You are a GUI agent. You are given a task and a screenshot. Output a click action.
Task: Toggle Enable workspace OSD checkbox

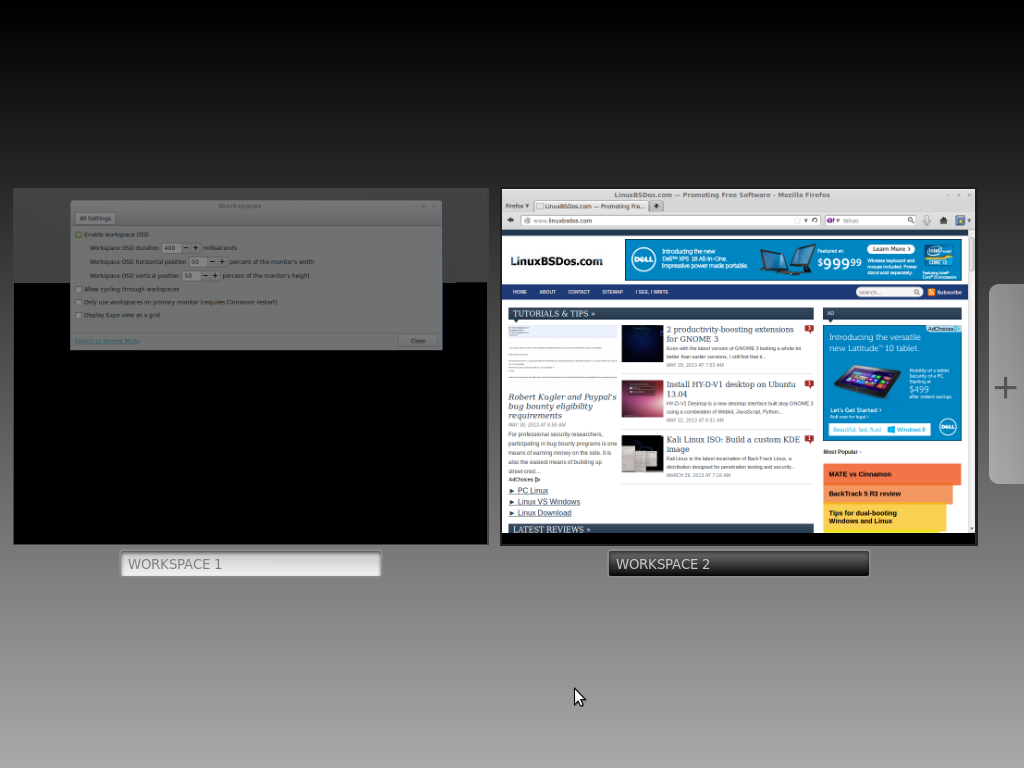[79, 234]
